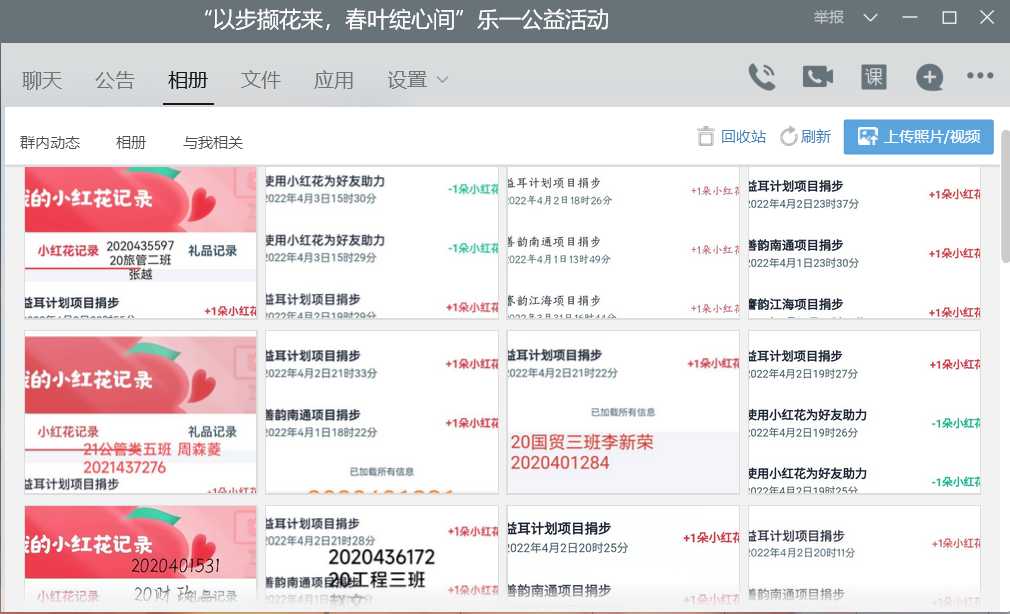Image resolution: width=1010 pixels, height=614 pixels.
Task: Click the 举报 report link
Action: click(828, 18)
